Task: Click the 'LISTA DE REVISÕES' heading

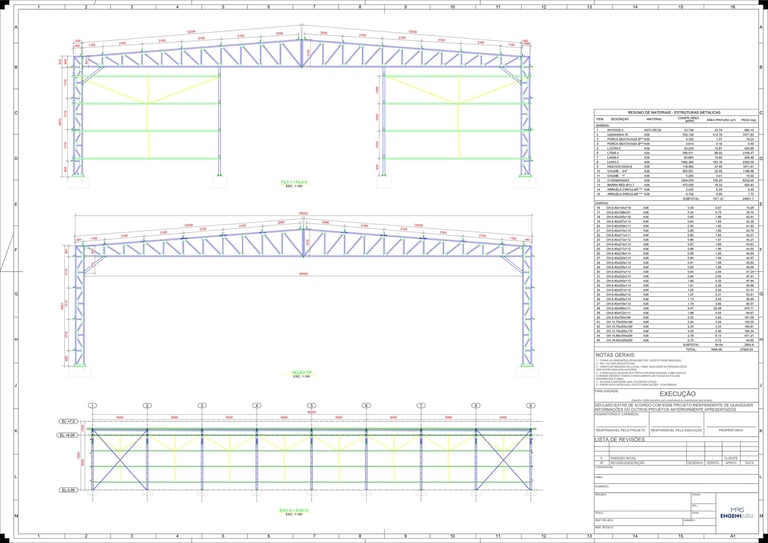Action: (620, 439)
